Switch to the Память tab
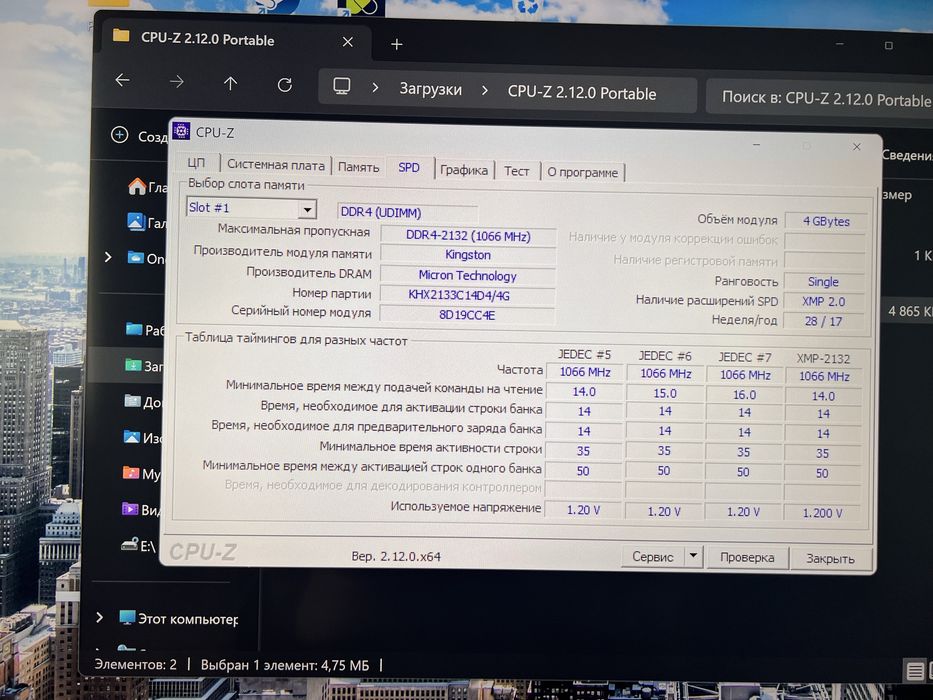 click(x=358, y=167)
